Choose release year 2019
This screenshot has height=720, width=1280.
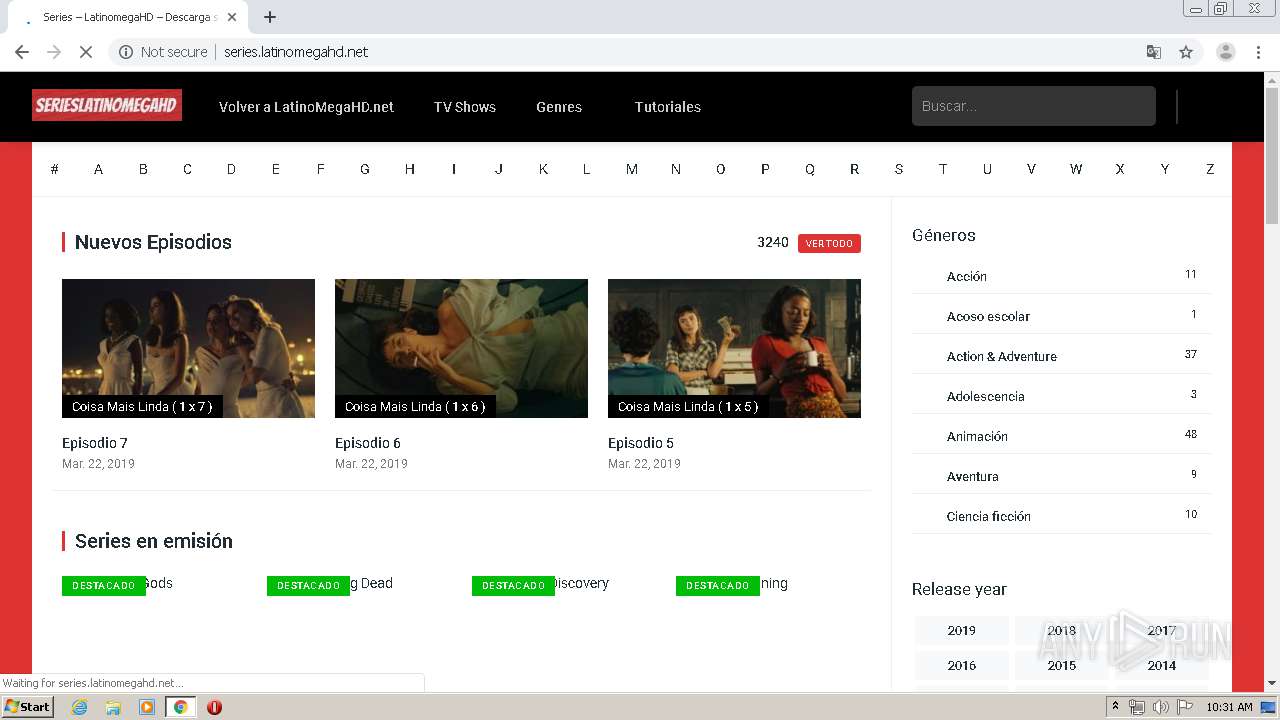click(961, 630)
